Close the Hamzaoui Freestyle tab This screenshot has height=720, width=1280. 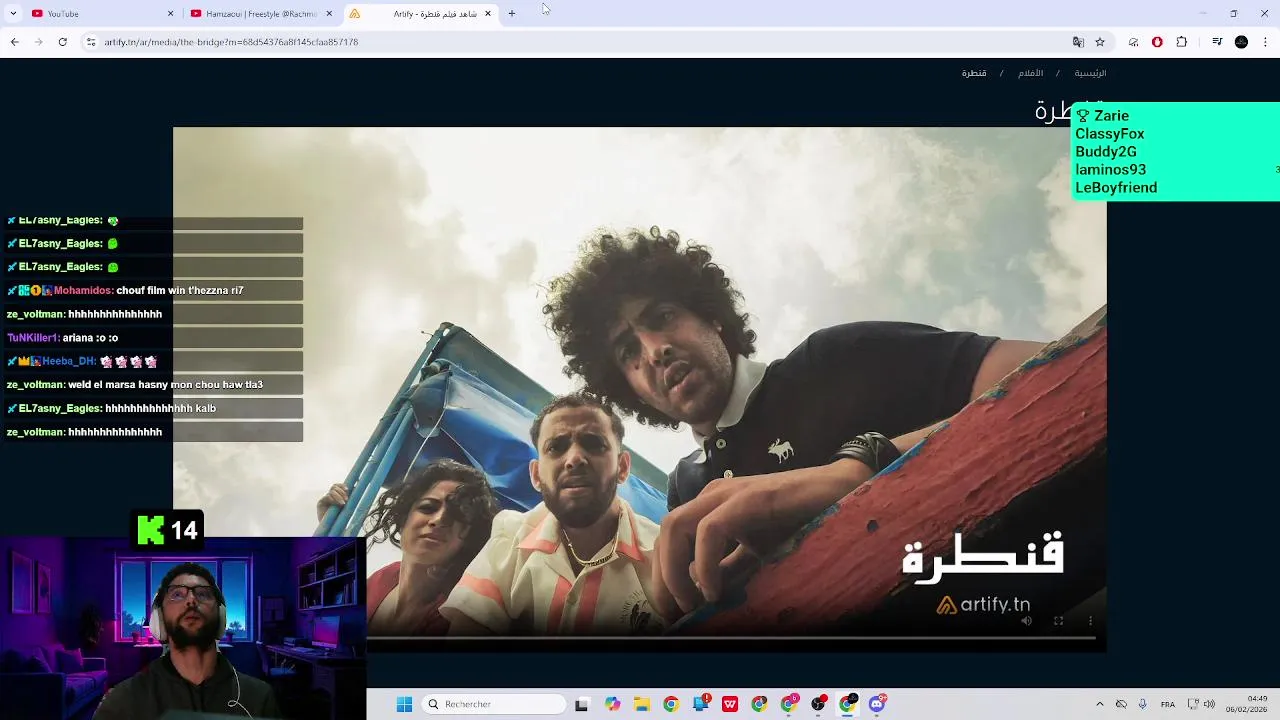click(x=329, y=13)
